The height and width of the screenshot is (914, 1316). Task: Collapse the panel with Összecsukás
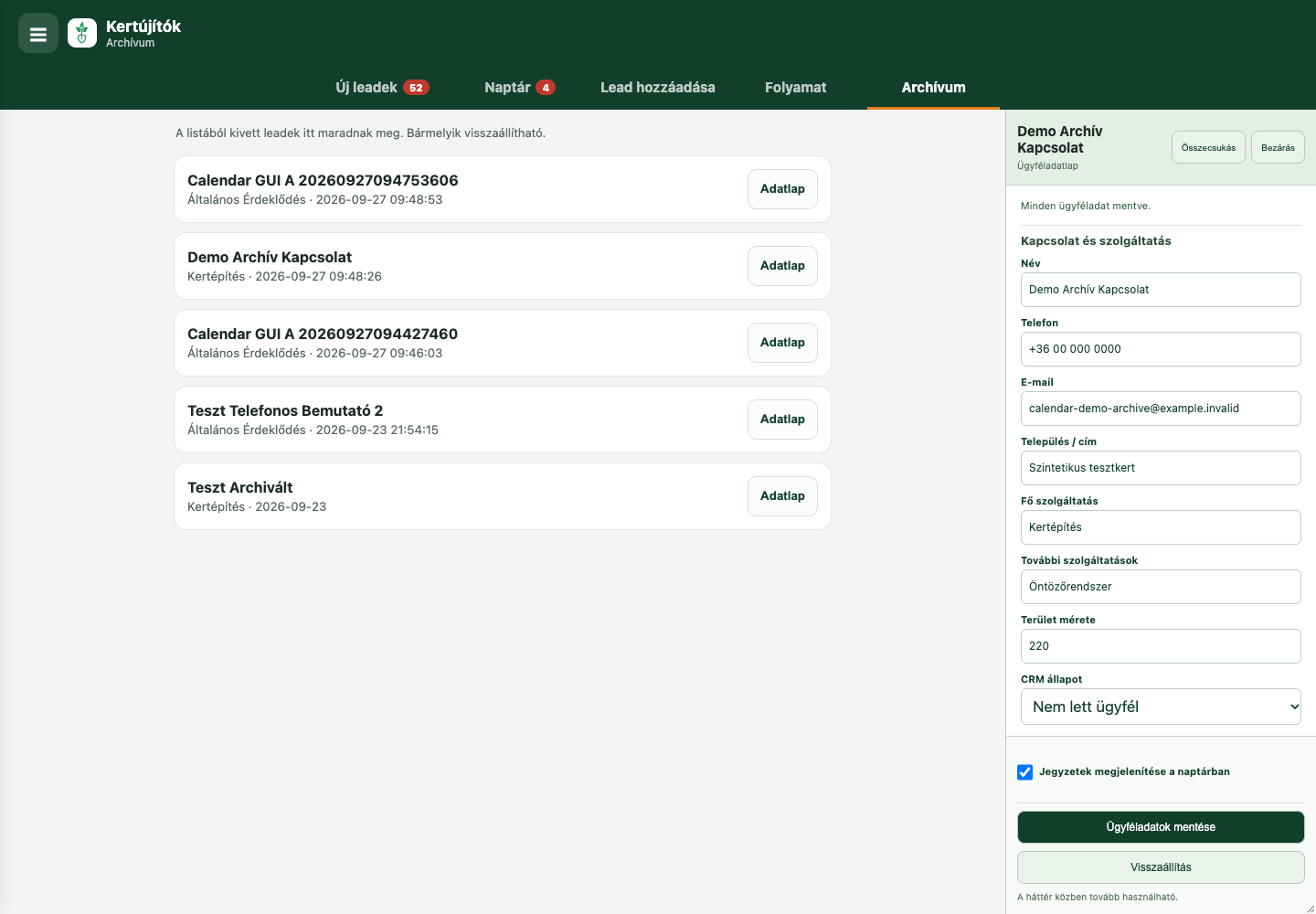[x=1208, y=147]
